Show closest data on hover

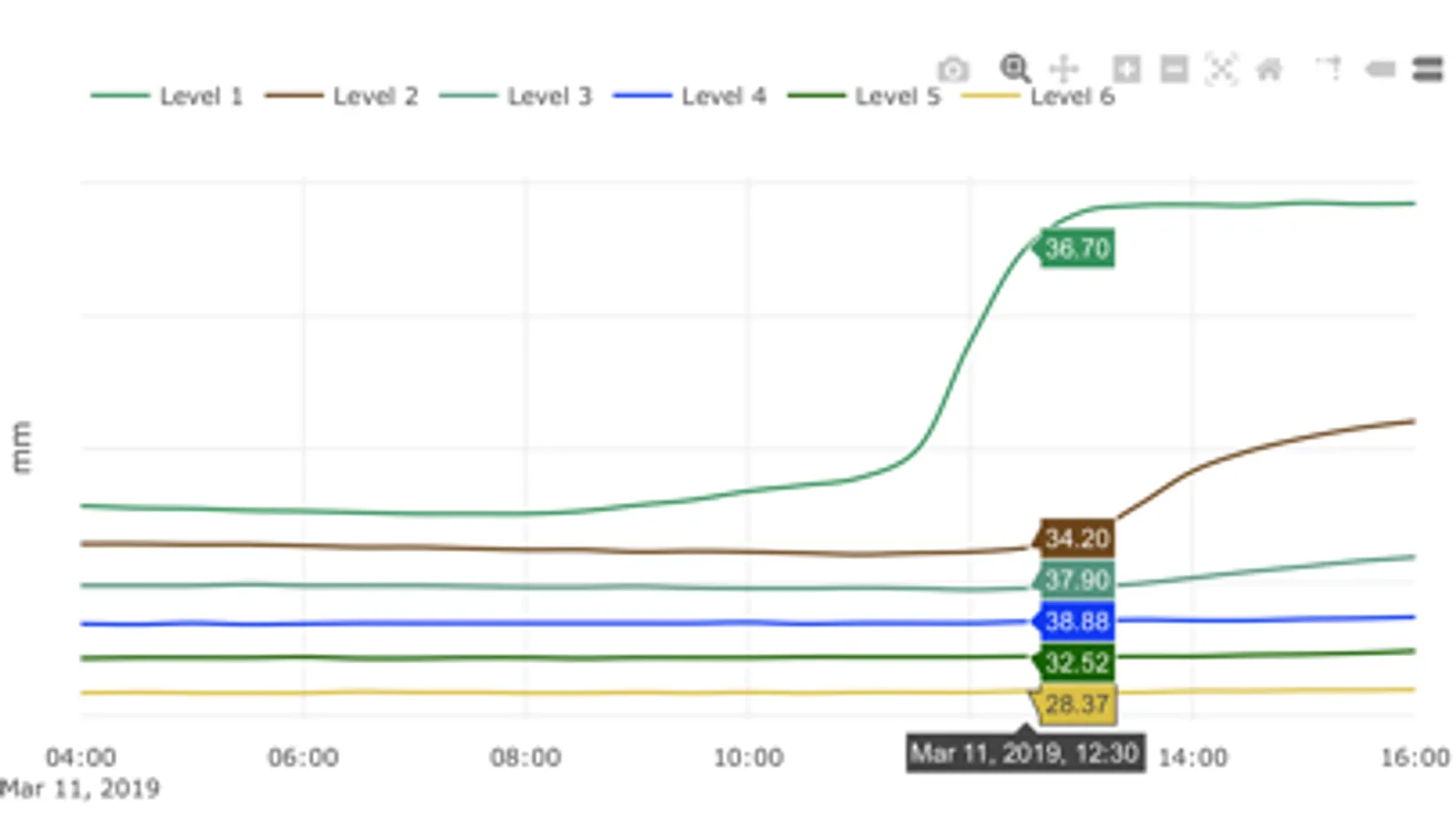(1380, 69)
